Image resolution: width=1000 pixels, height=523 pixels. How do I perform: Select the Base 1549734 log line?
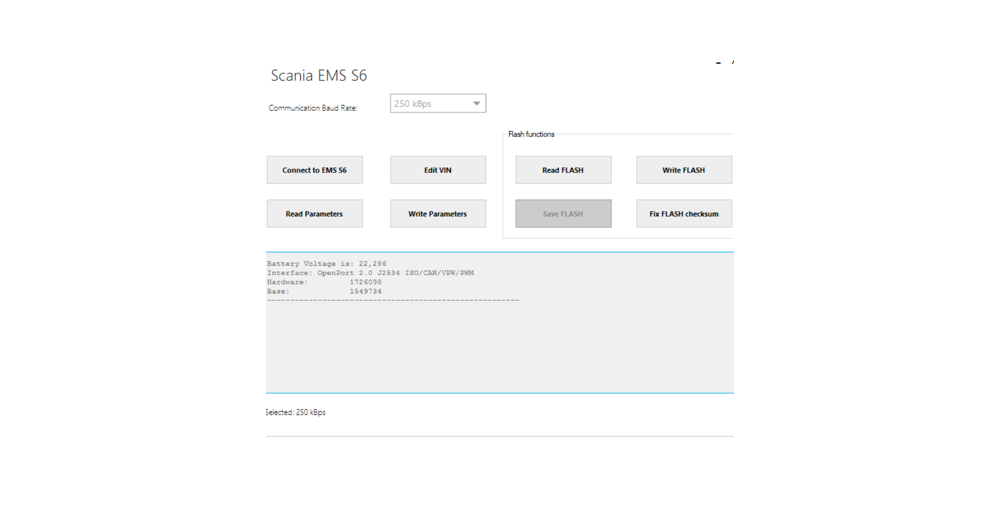pos(324,291)
